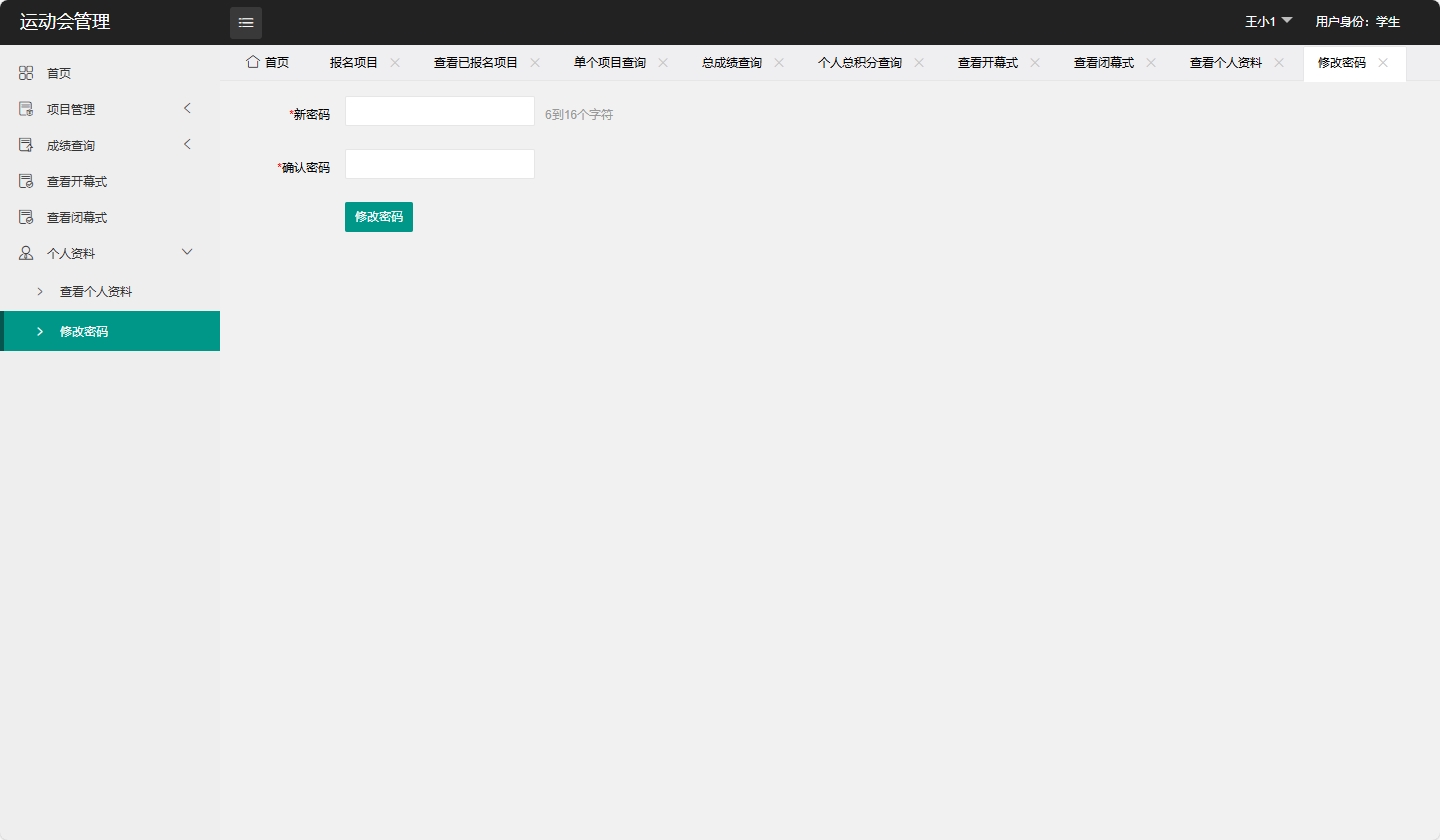This screenshot has width=1440, height=840.
Task: Toggle the sidebar with the hamburger icon
Action: 246,22
